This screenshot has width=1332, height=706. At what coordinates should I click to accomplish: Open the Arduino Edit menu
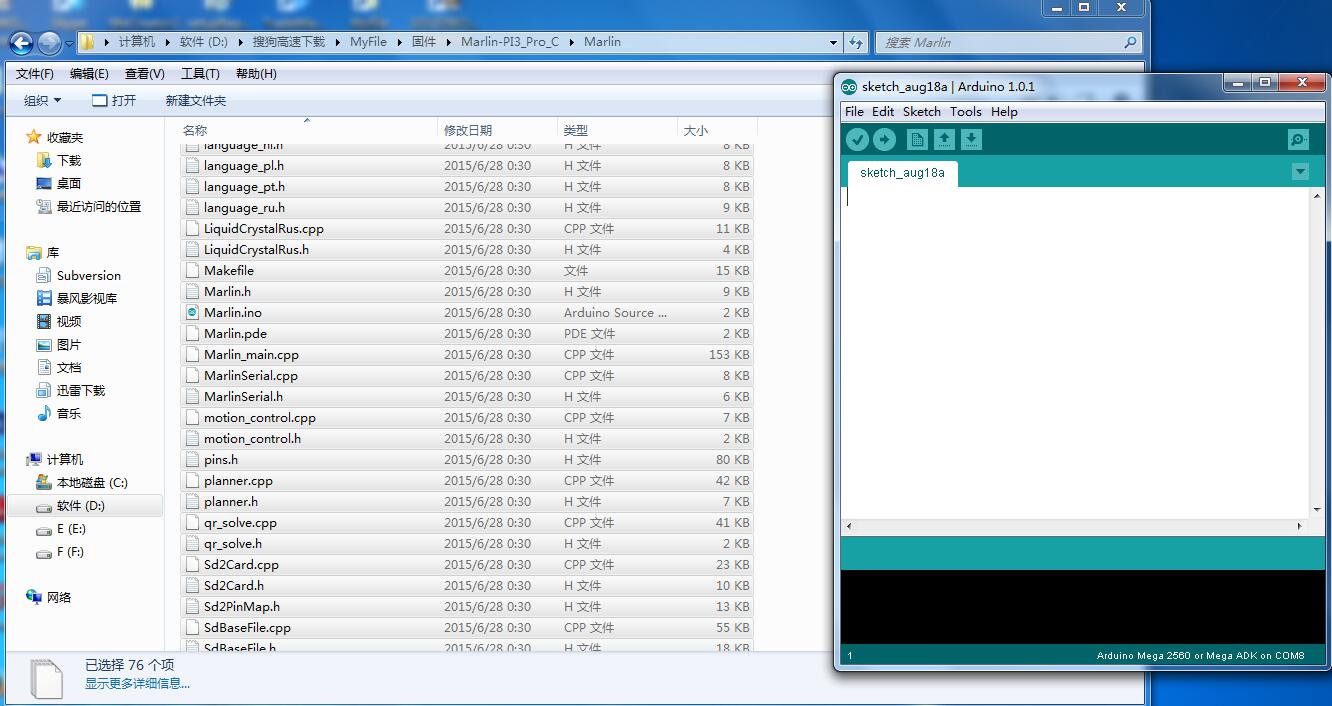click(x=883, y=112)
